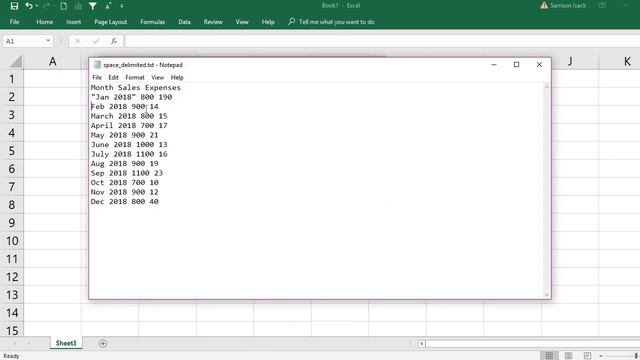Click the Redo arrow in Quick Access Toolbar
This screenshot has width=640, height=360.
tap(46, 6)
